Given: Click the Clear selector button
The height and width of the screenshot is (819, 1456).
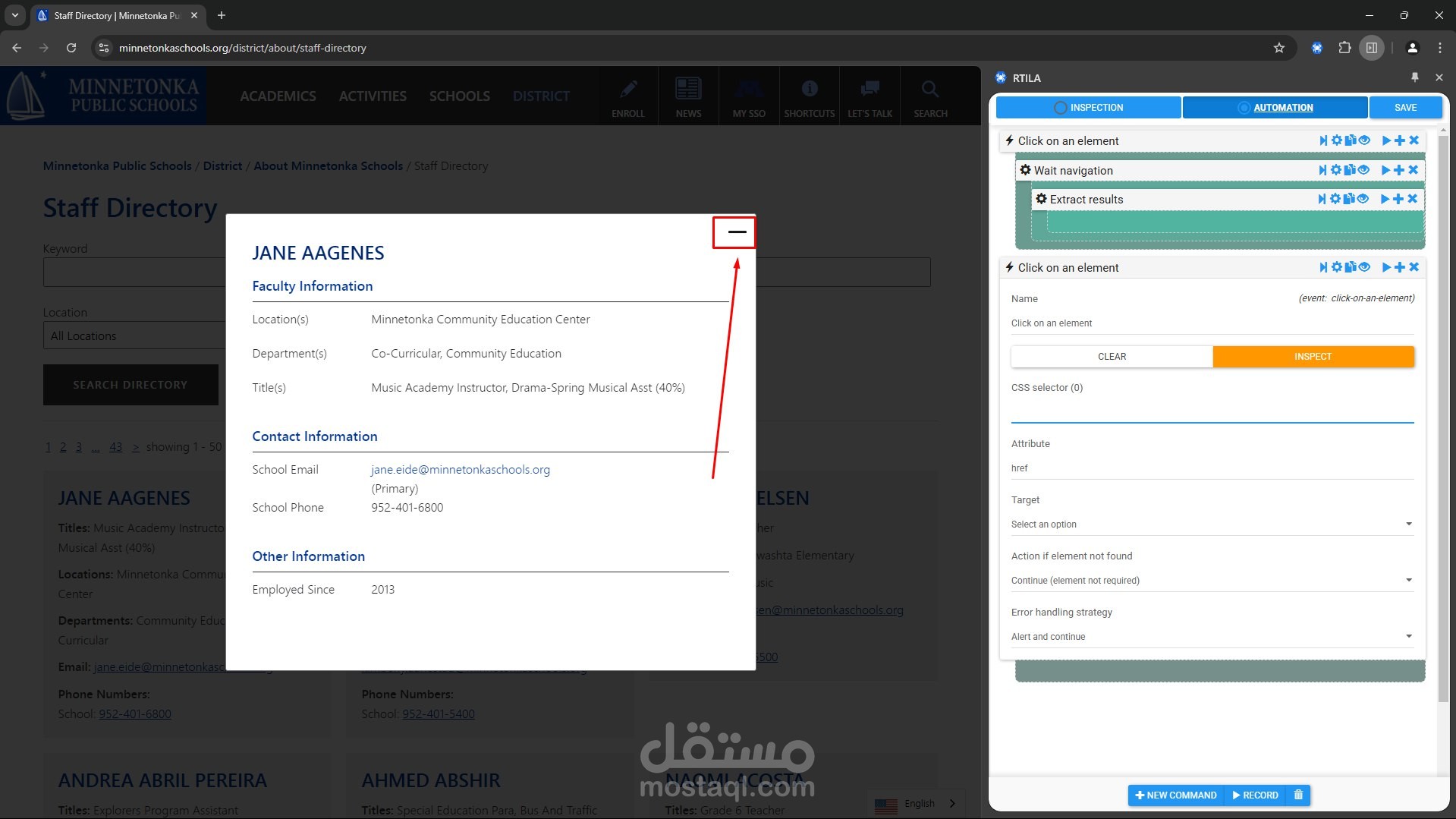Looking at the screenshot, I should tap(1112, 357).
